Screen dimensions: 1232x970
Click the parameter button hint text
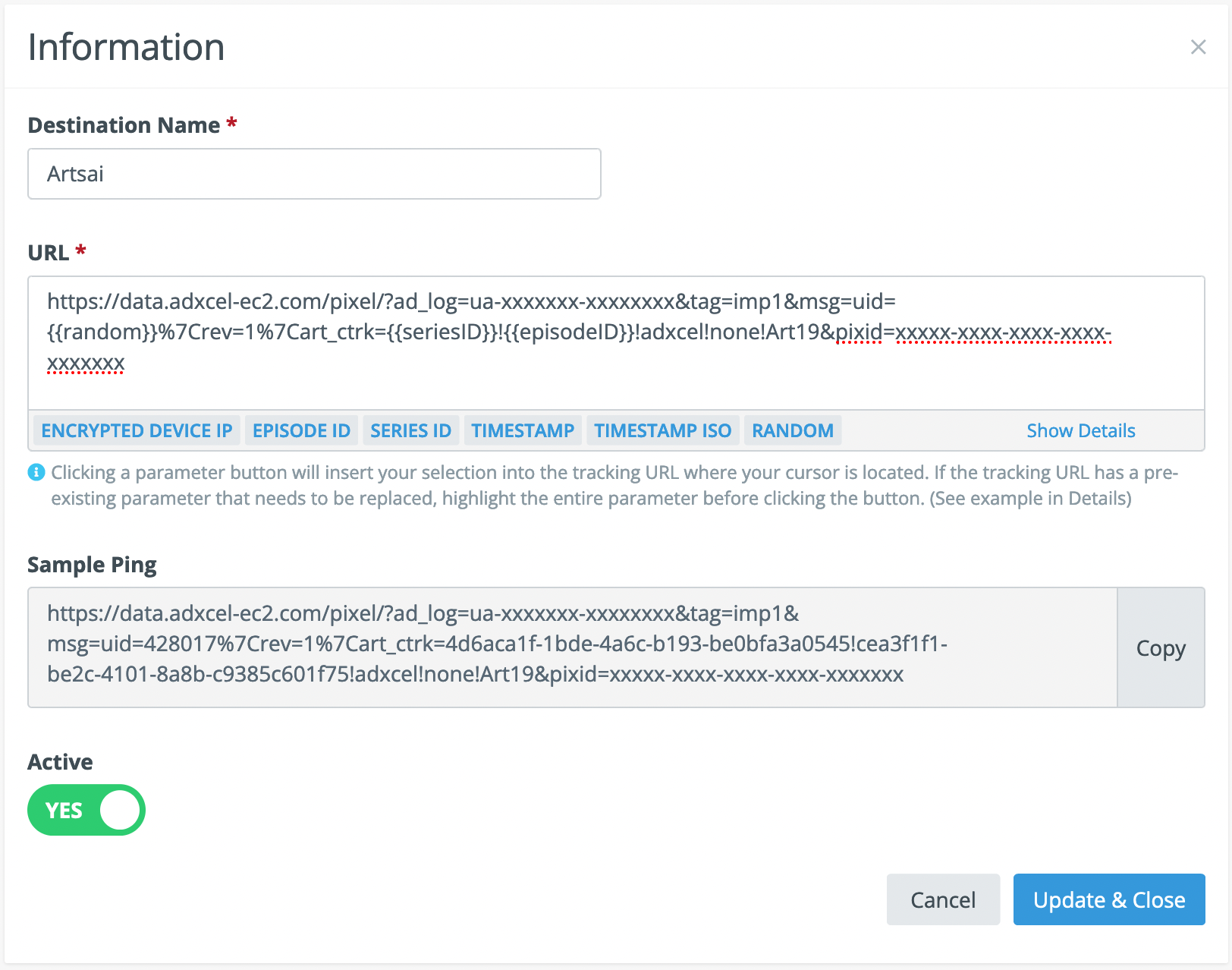(x=614, y=485)
